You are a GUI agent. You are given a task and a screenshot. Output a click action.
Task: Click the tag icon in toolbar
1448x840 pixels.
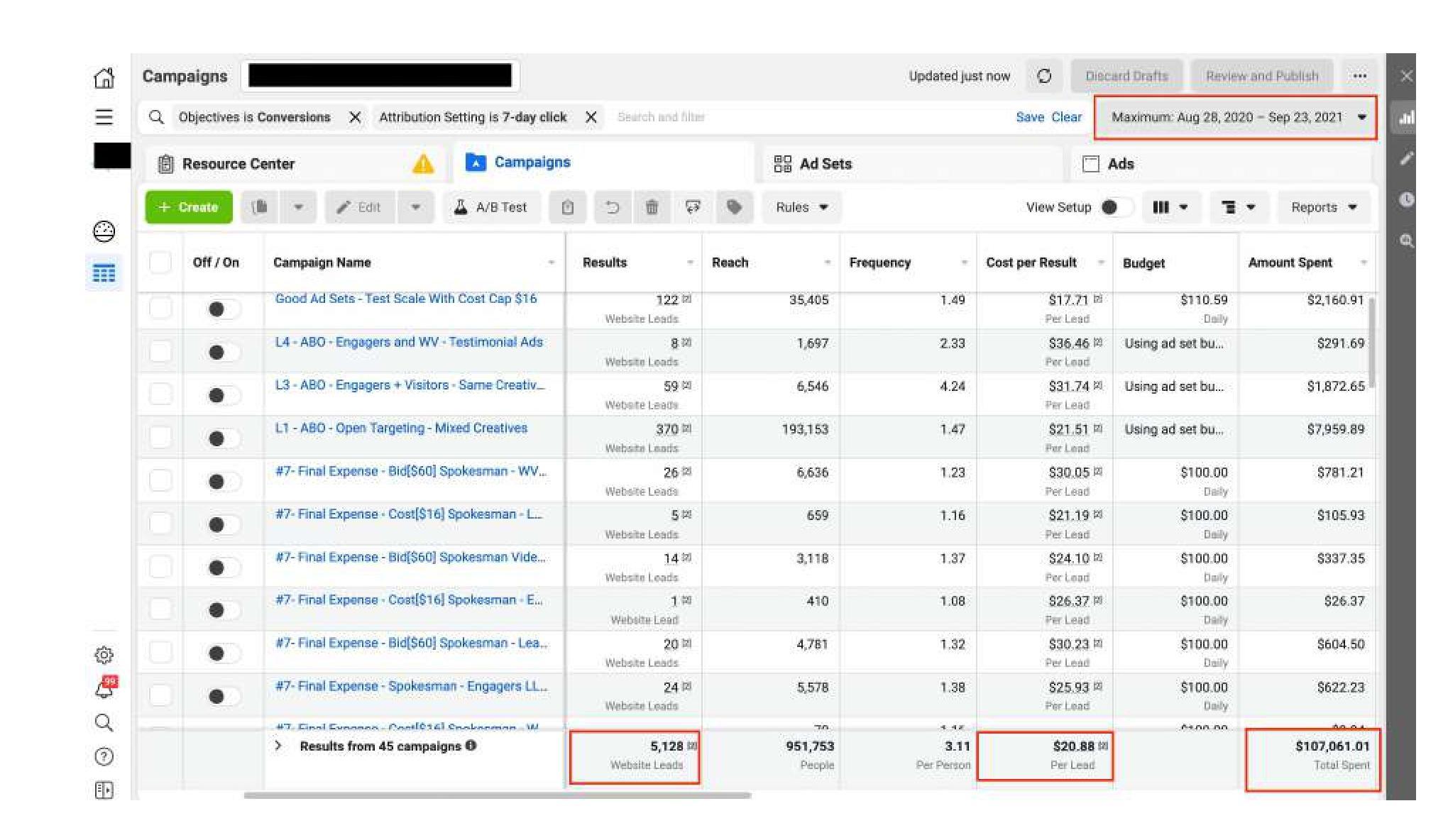point(734,207)
